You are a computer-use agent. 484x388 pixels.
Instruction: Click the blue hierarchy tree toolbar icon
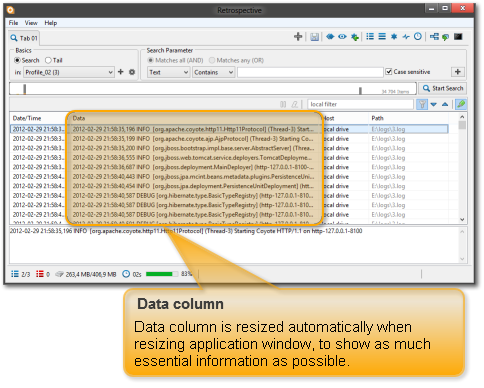pos(434,36)
